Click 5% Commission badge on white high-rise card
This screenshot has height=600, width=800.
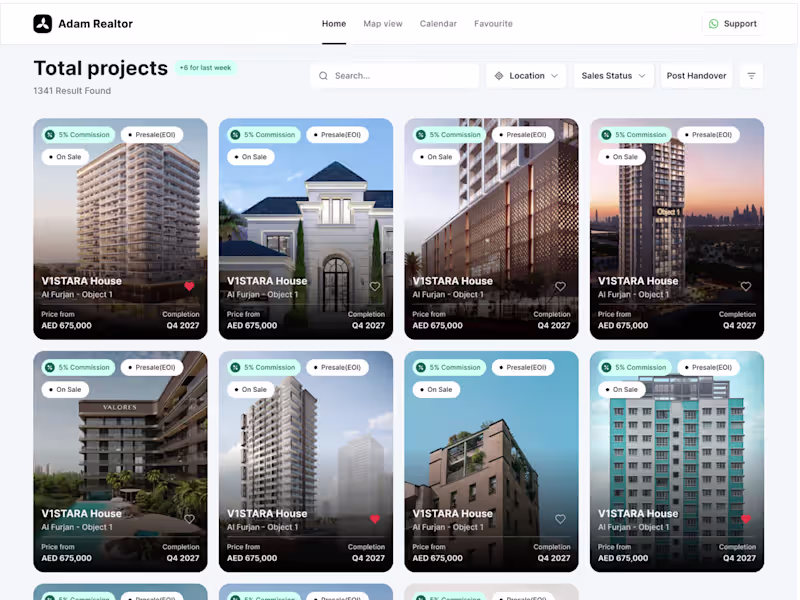tap(78, 135)
